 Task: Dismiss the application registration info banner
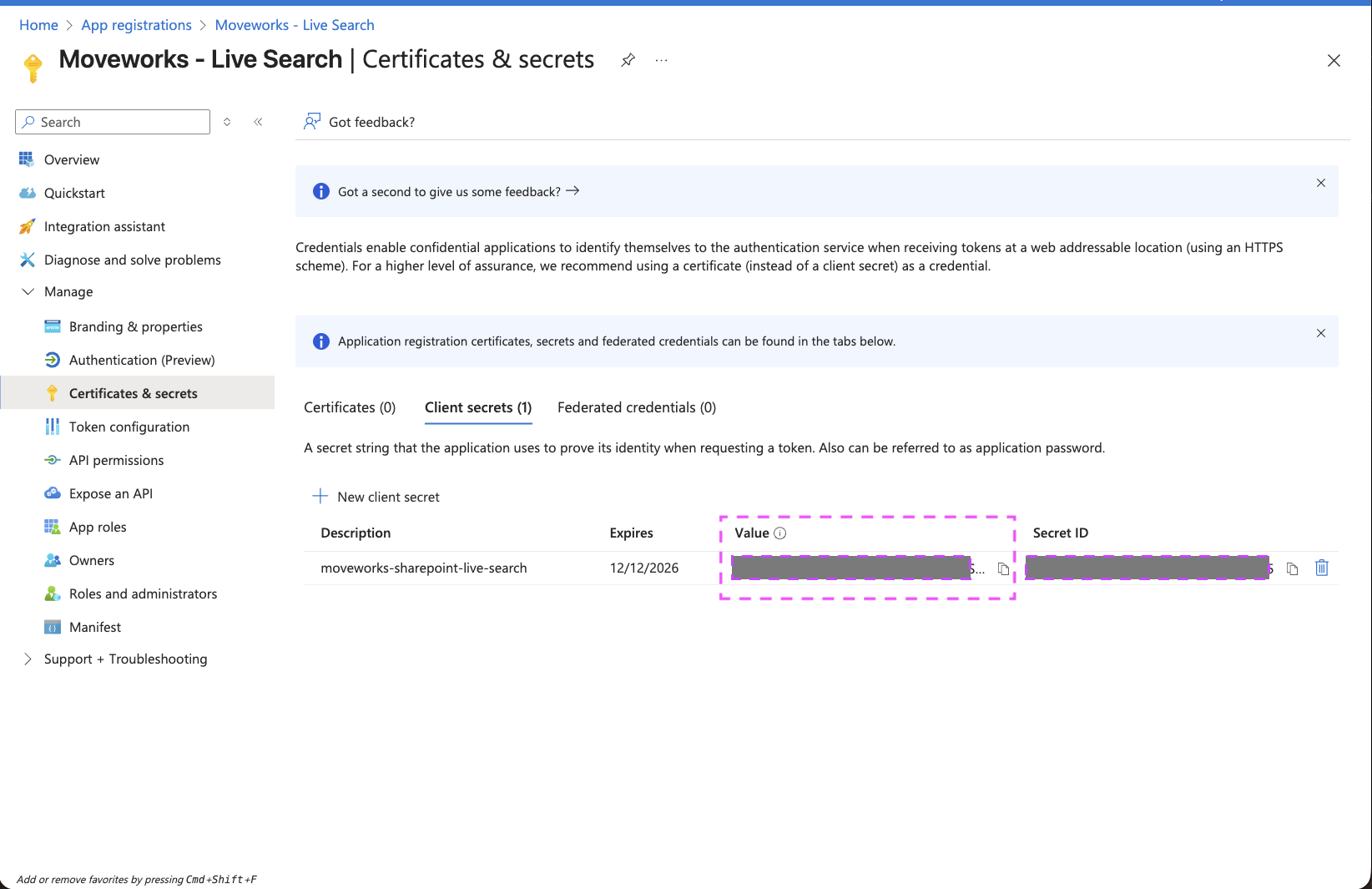pyautogui.click(x=1321, y=333)
